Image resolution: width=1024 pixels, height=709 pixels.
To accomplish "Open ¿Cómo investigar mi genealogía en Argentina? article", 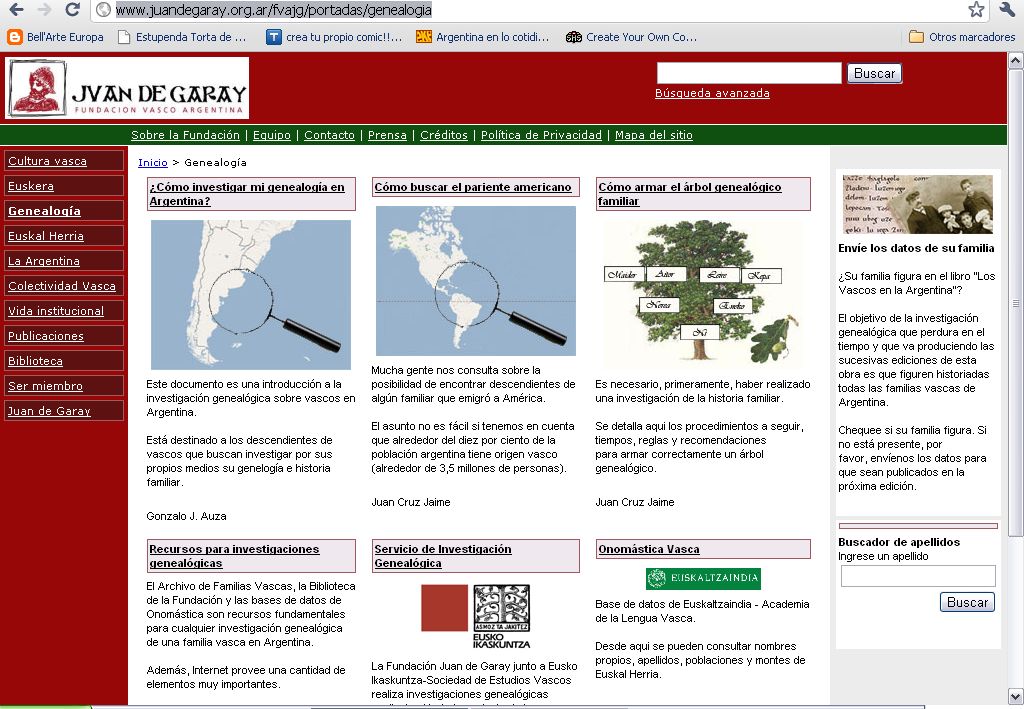I will tap(247, 194).
